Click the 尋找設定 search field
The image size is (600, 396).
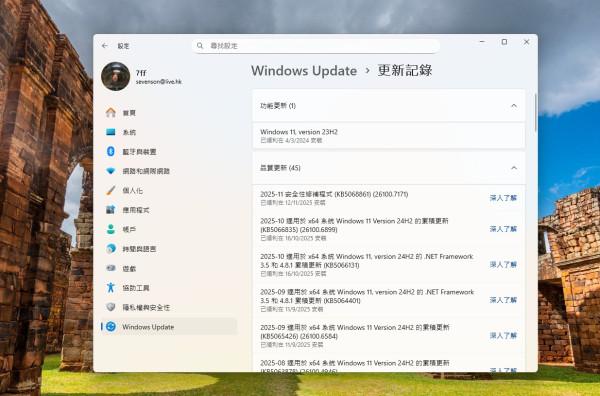point(316,46)
